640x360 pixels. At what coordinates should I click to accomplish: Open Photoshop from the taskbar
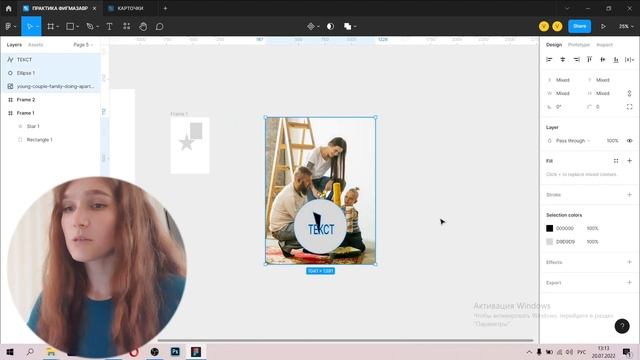coord(175,352)
